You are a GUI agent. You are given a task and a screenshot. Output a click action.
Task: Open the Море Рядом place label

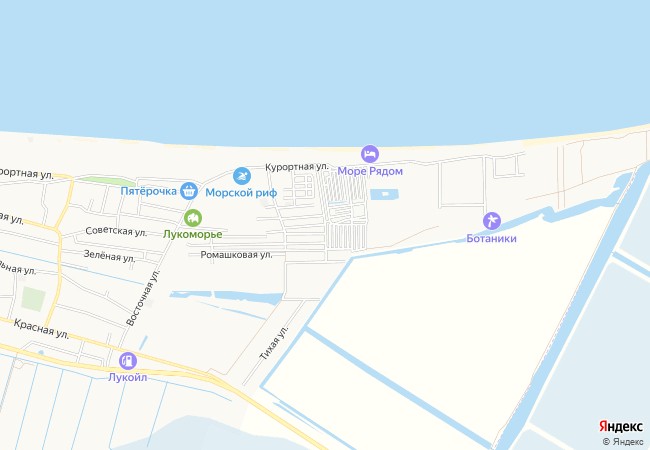pos(370,171)
